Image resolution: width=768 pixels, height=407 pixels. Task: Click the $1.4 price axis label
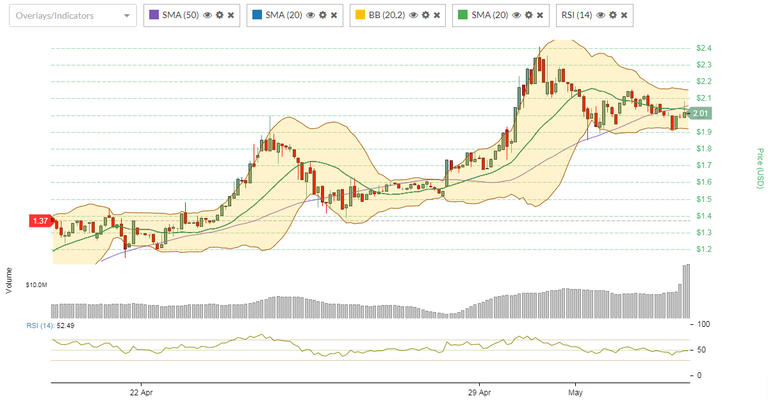click(x=704, y=215)
